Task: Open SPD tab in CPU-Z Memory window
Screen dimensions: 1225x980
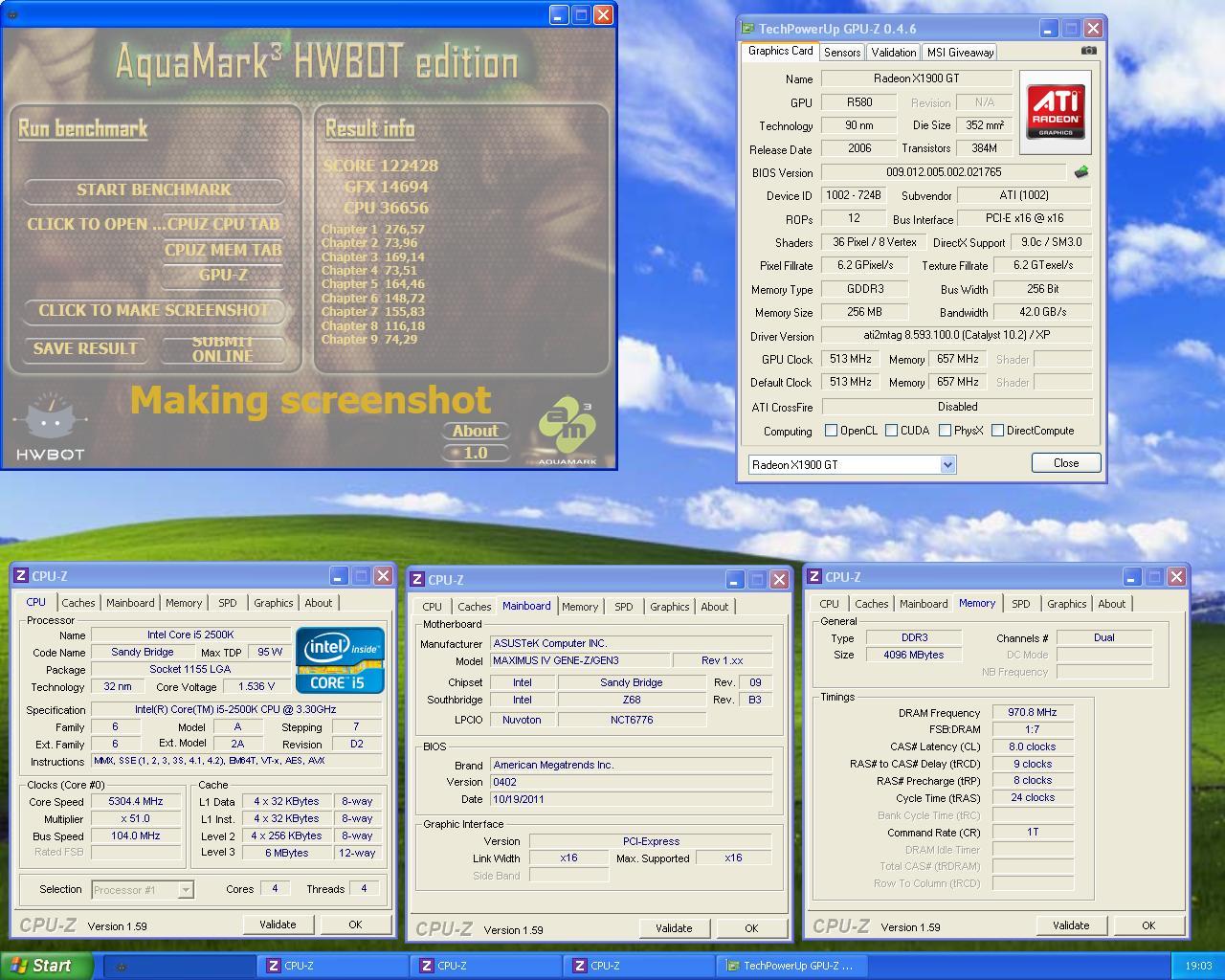Action: click(1021, 604)
